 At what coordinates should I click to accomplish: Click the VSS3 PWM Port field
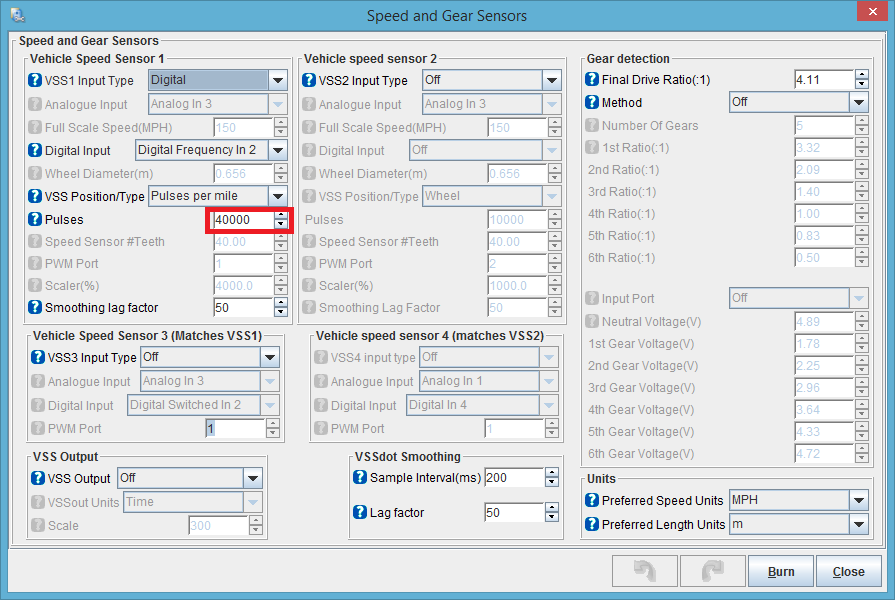(236, 428)
